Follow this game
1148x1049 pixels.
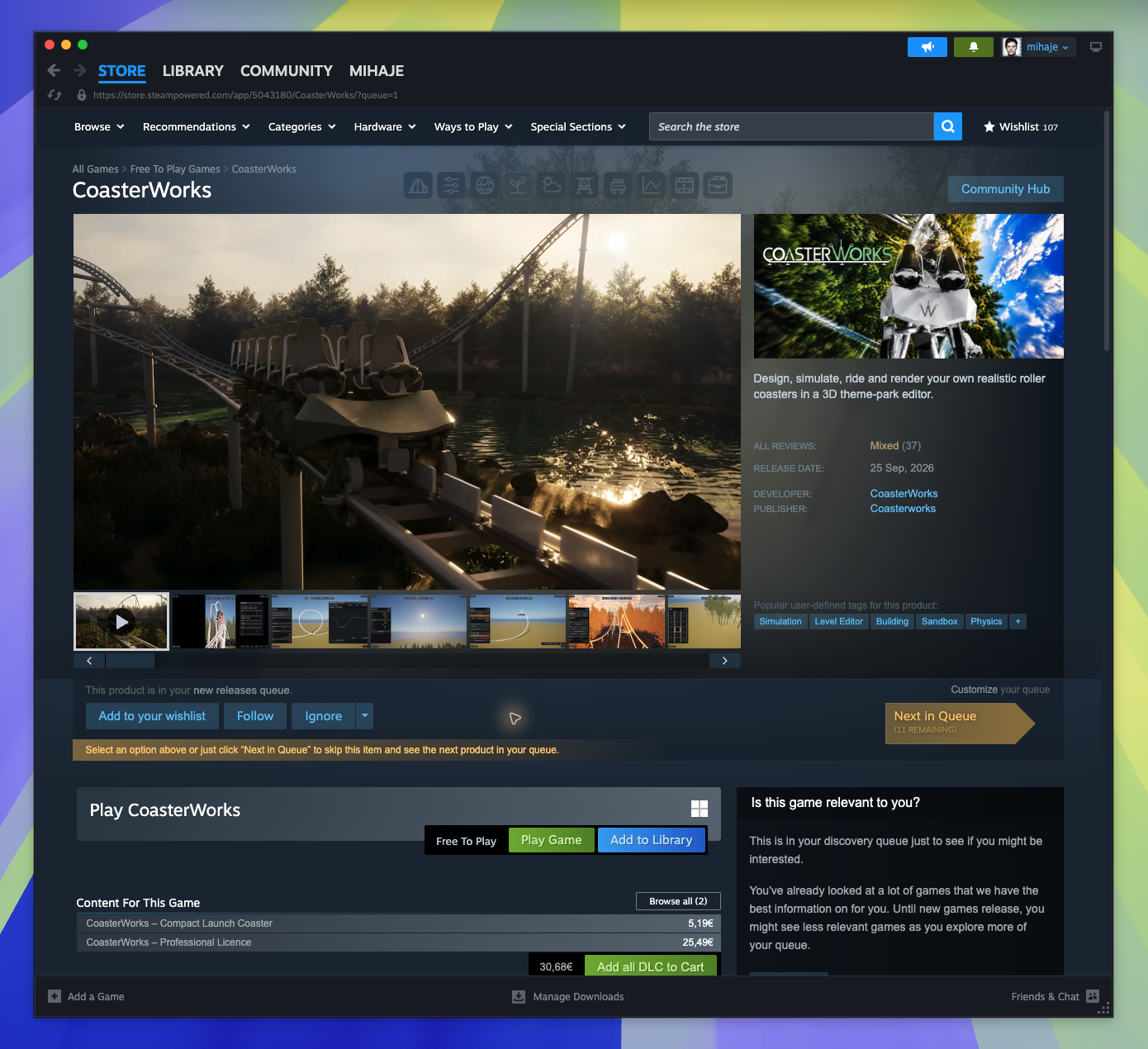(255, 716)
